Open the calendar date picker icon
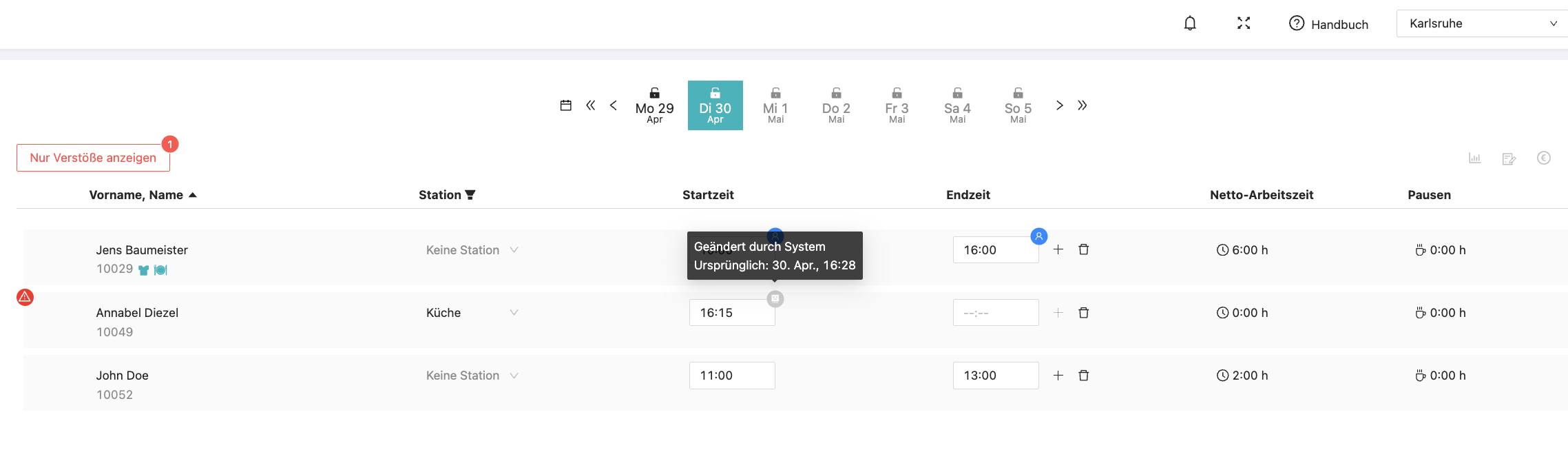Image resolution: width=1568 pixels, height=452 pixels. click(x=566, y=105)
